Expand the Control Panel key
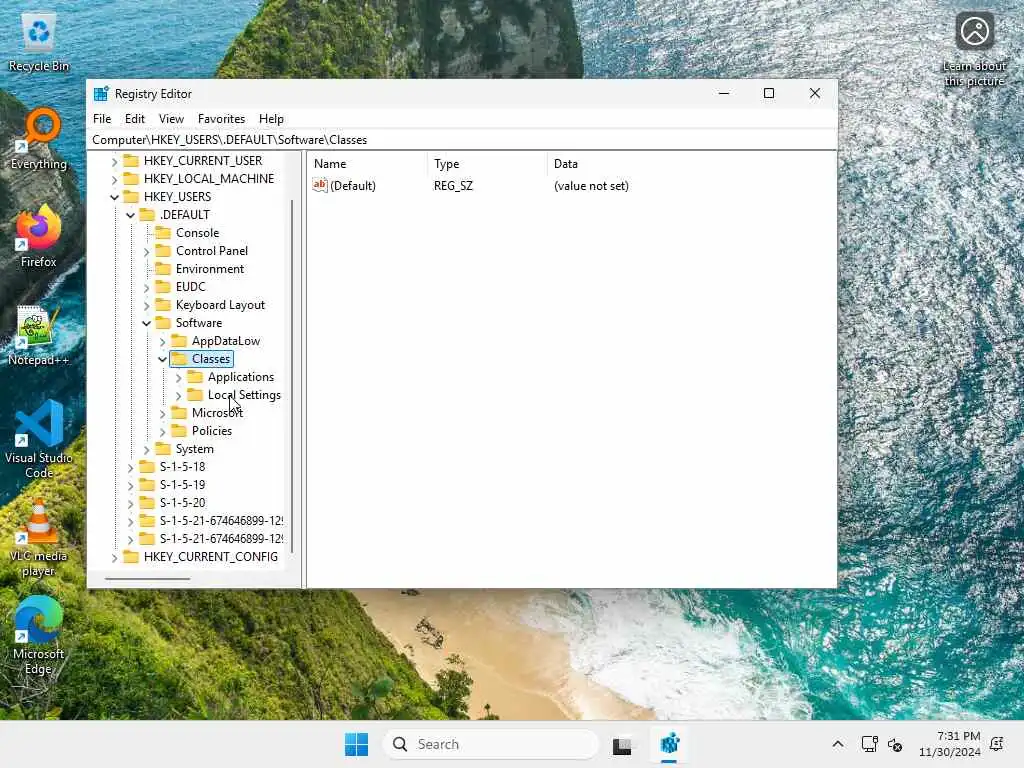The width and height of the screenshot is (1024, 768). [x=146, y=251]
